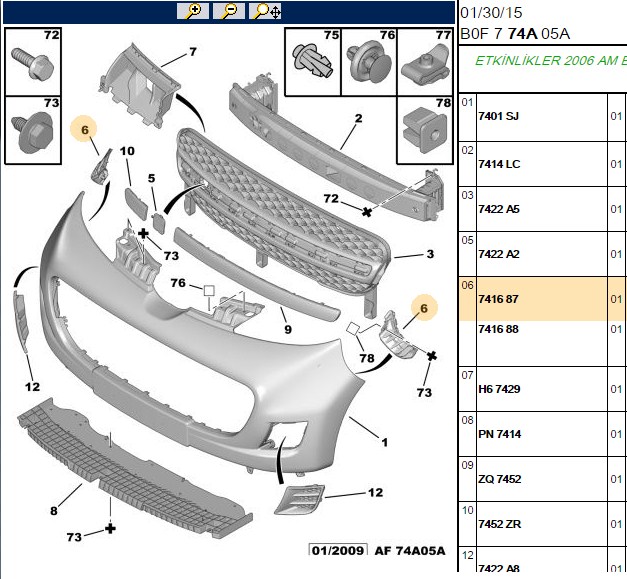Click callout number 9 for the trim strip
Image resolution: width=627 pixels, height=579 pixels.
[288, 329]
